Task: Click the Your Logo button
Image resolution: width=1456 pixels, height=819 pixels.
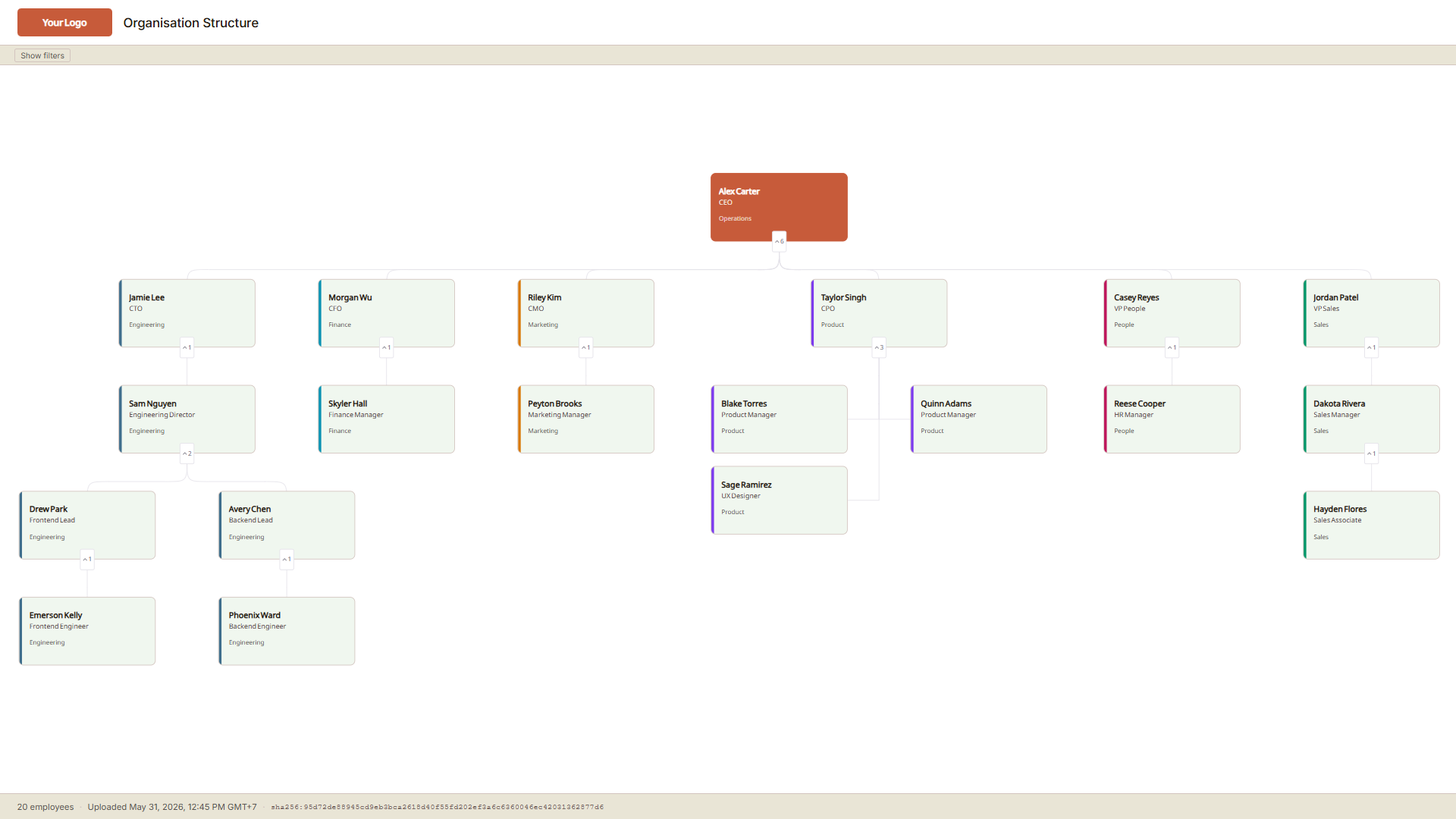Action: tap(64, 23)
